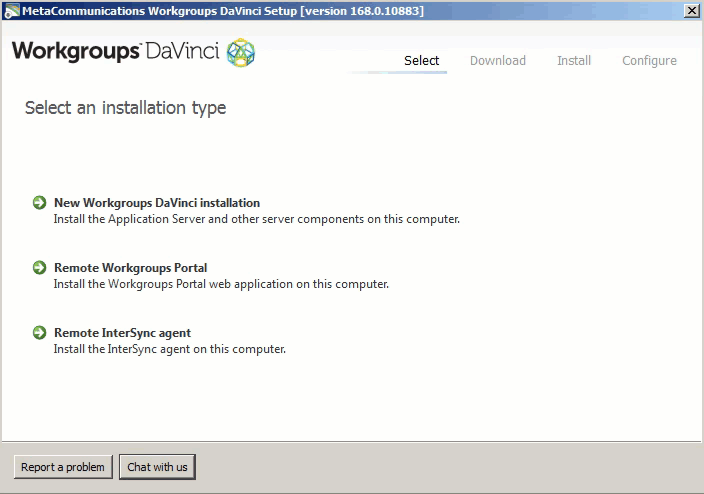The width and height of the screenshot is (704, 494).
Task: Click 'Install the InterSync agent on this computer' text
Action: [x=169, y=349]
